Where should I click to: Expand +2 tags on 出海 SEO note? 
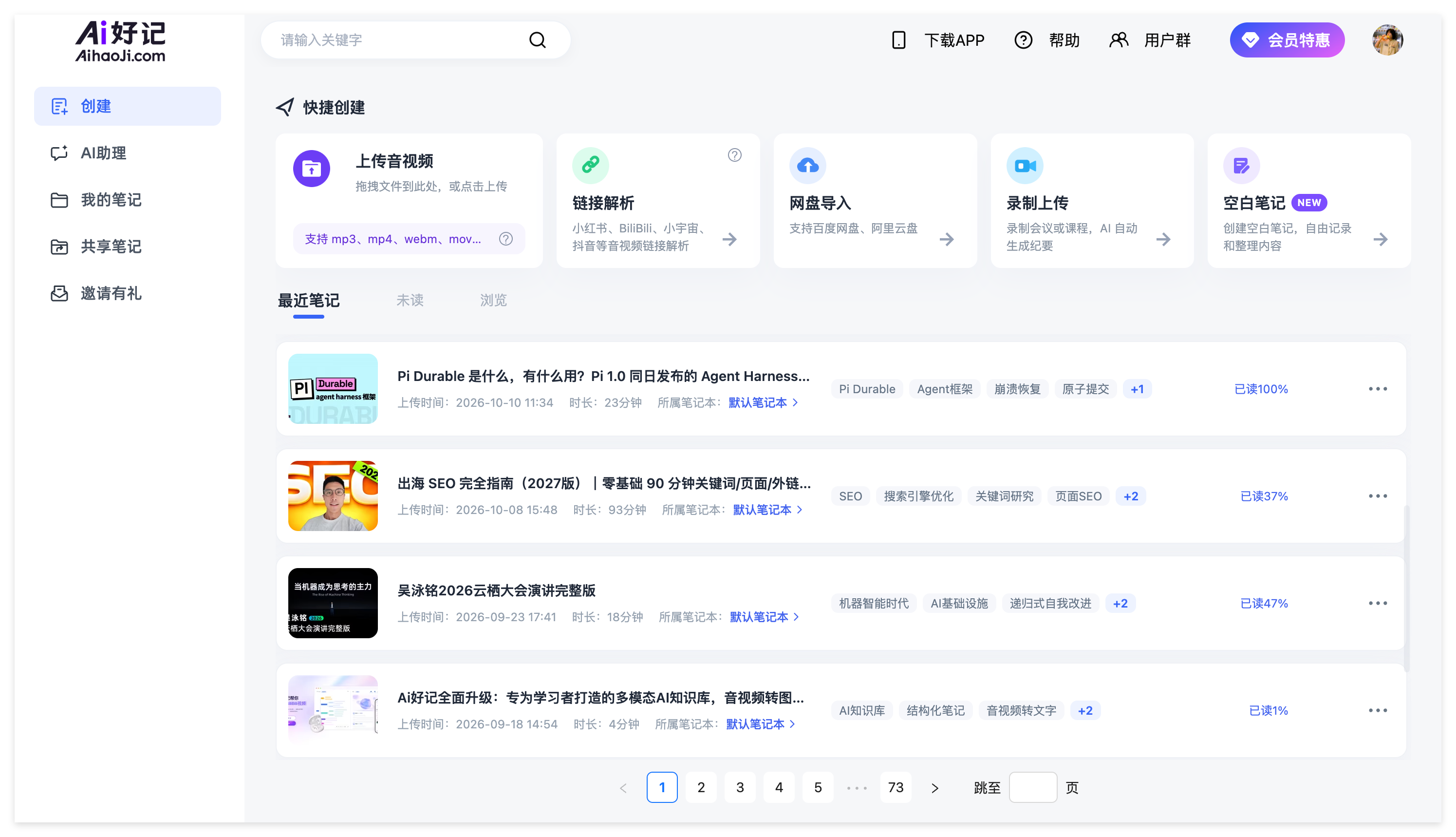(1130, 496)
